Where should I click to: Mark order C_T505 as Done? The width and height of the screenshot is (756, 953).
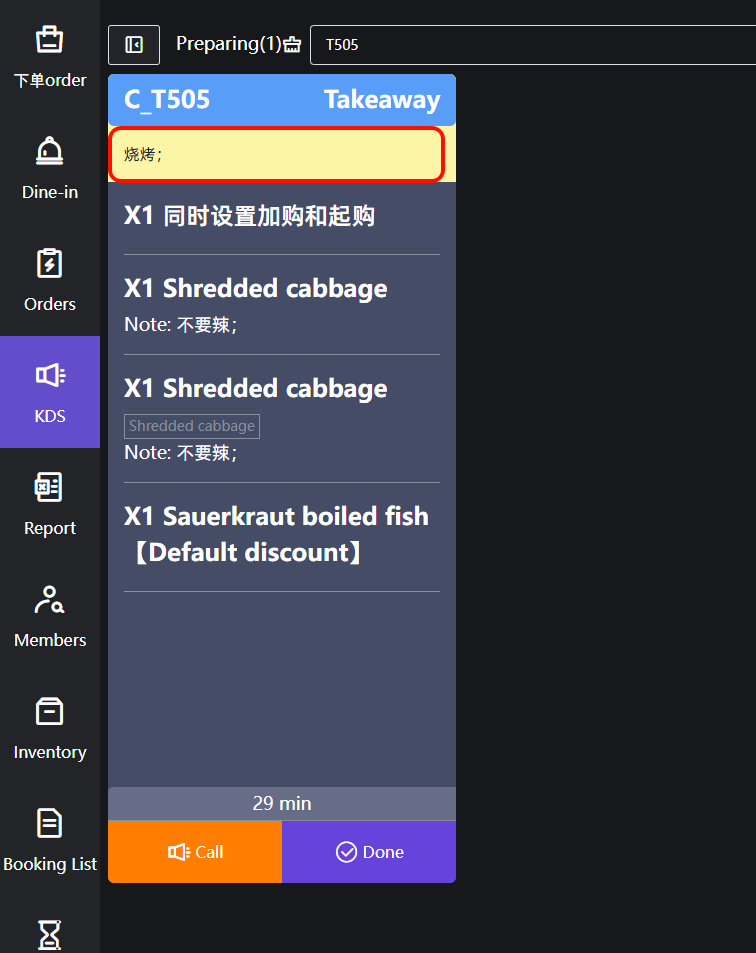(369, 852)
